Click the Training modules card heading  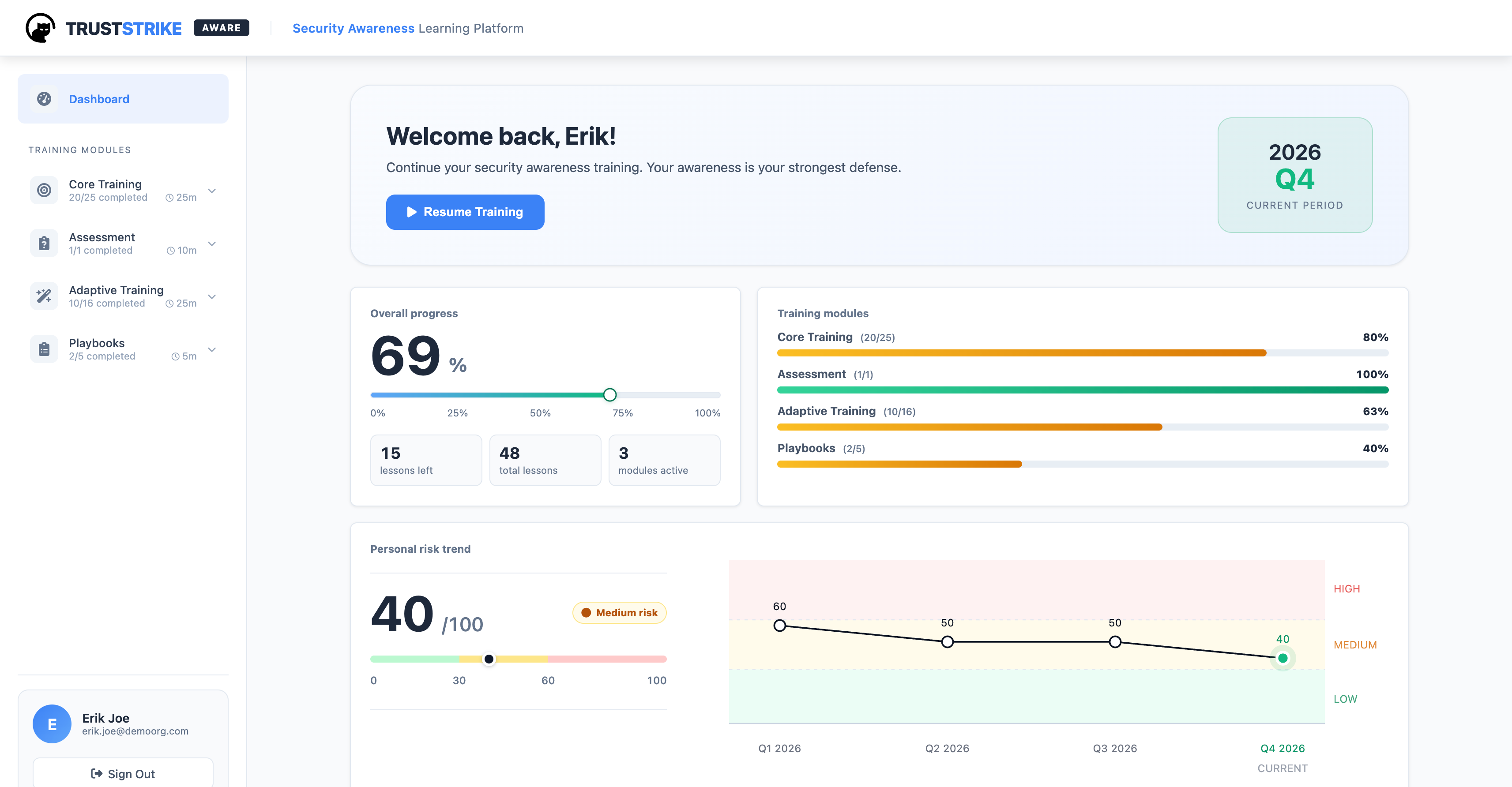(x=823, y=313)
